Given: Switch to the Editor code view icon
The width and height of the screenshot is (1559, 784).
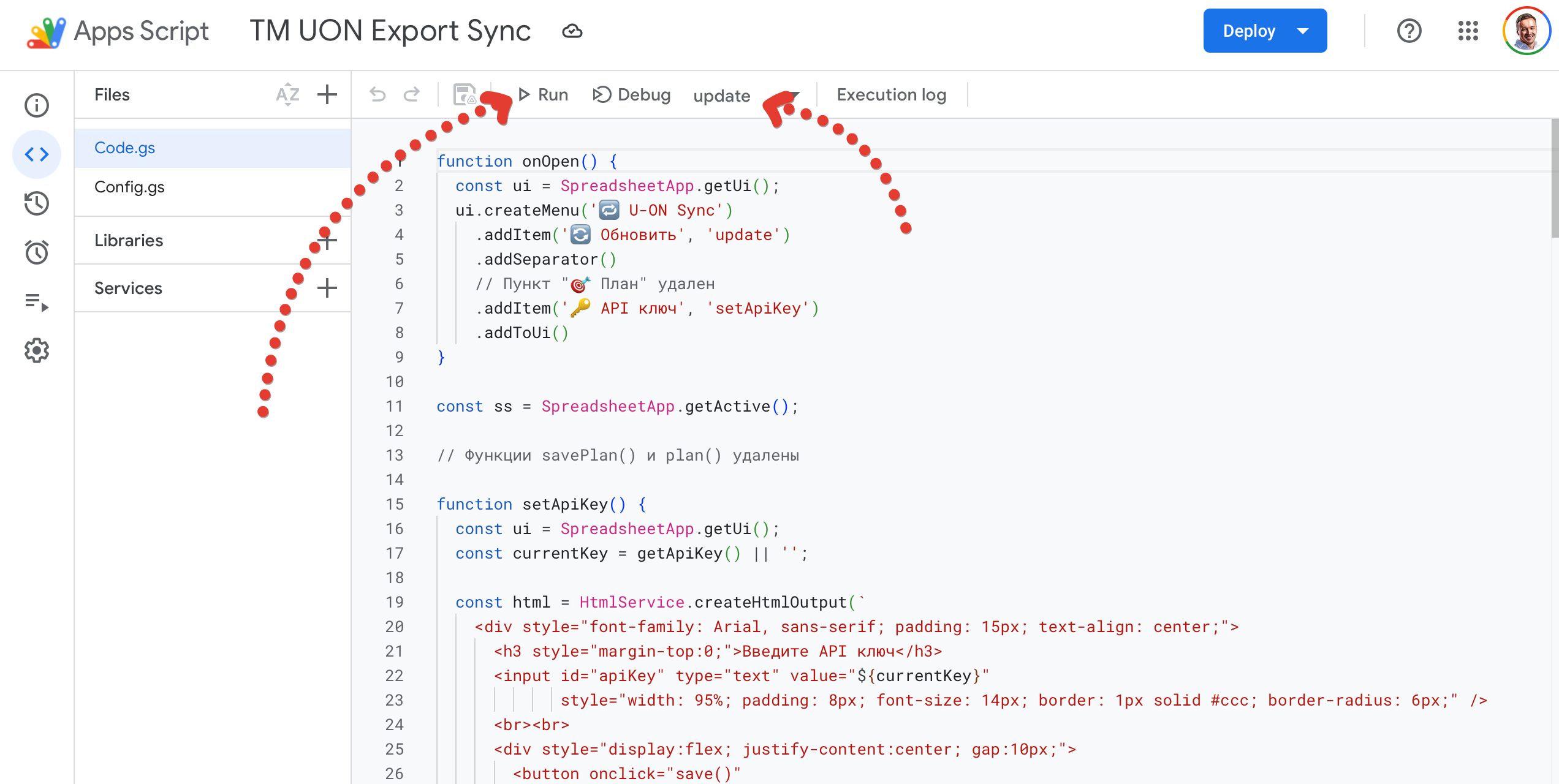Looking at the screenshot, I should pyautogui.click(x=37, y=154).
